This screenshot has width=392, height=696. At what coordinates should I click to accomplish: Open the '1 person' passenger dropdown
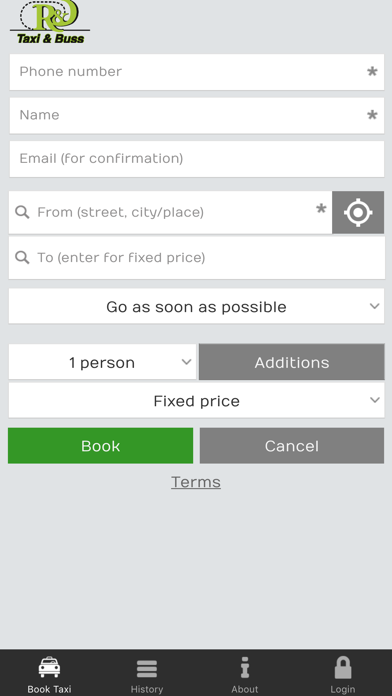coord(102,362)
